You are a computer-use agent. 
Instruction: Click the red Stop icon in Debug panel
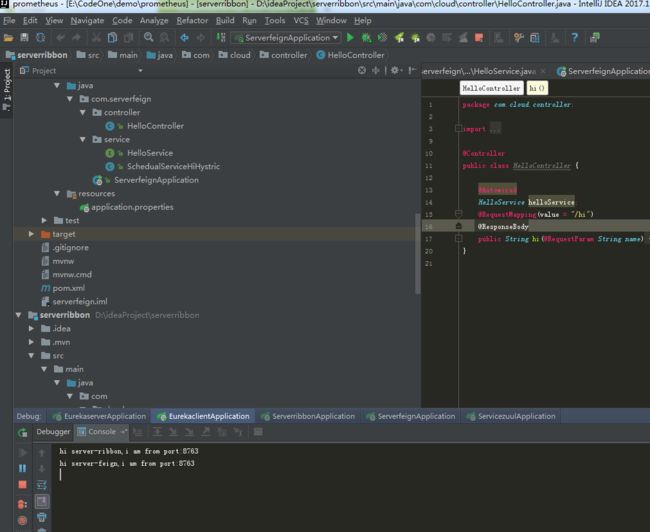22,485
